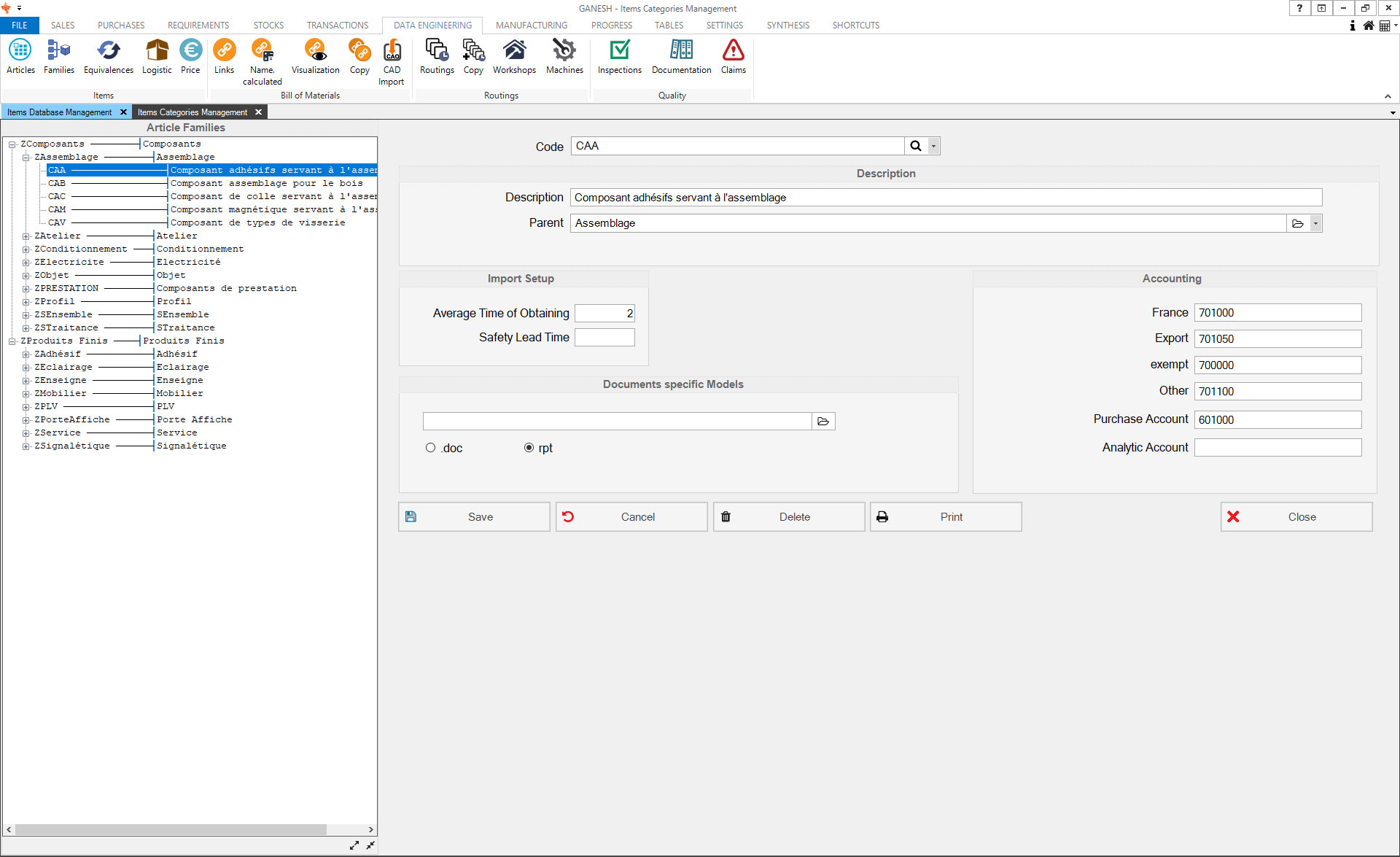Click the Save button
1400x857 pixels.
[474, 516]
